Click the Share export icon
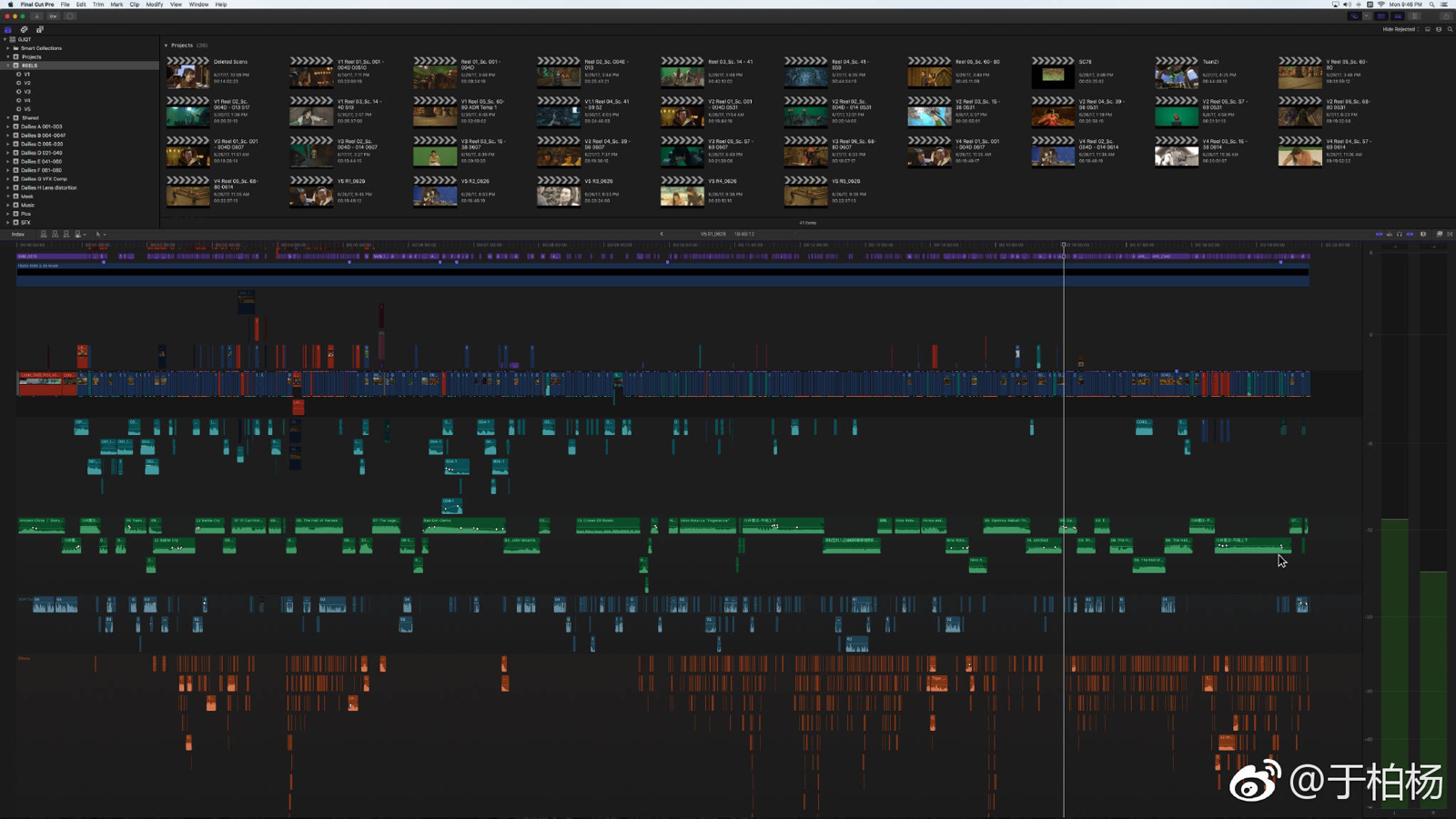This screenshot has width=1456, height=819. 1445,16
